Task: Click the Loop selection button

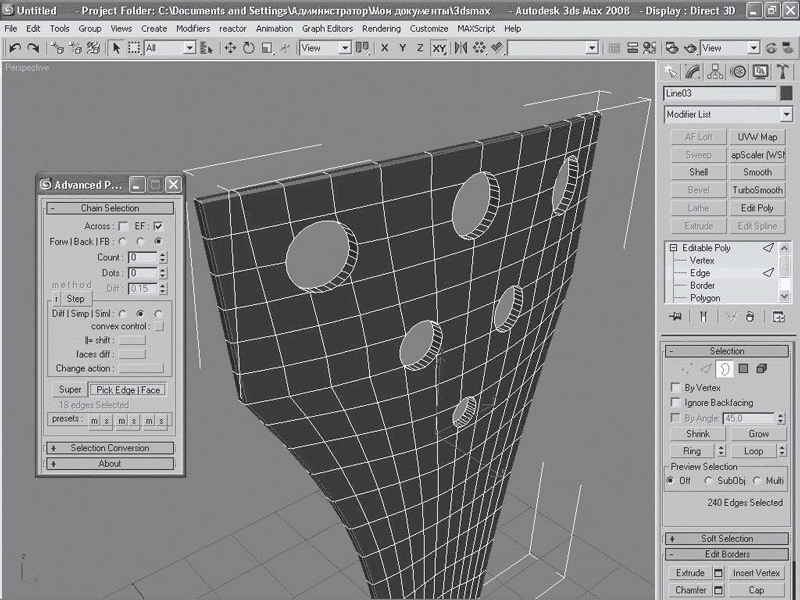Action: click(x=752, y=451)
